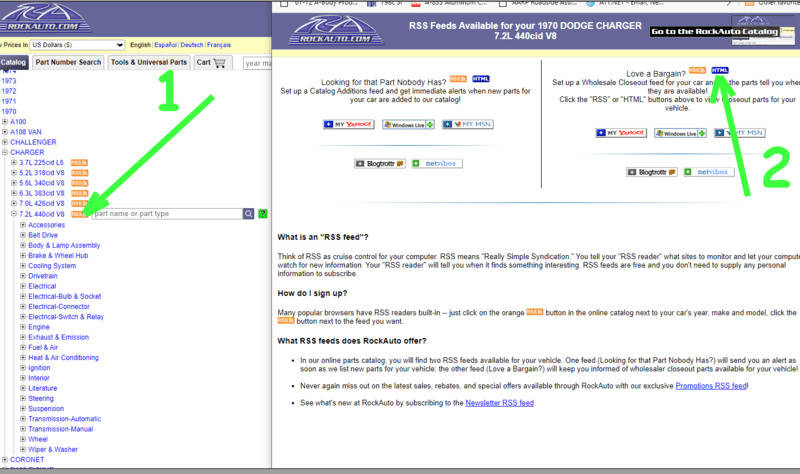Add Closeout feed to My Yahoo
This screenshot has height=474, width=800.
(621, 133)
